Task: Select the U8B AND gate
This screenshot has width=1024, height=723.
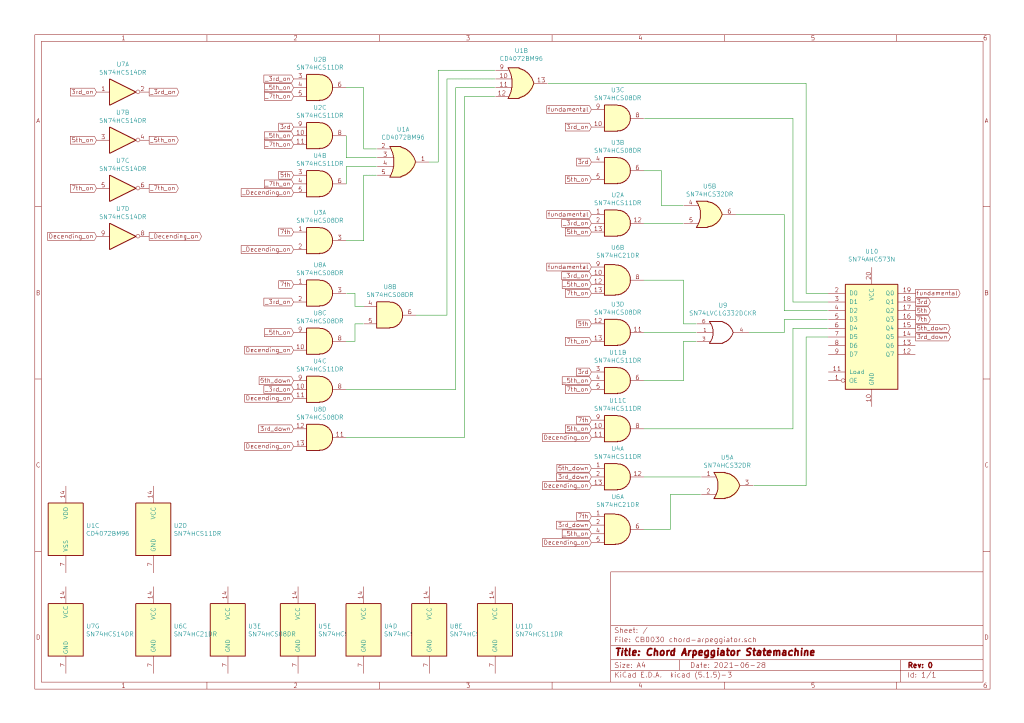Action: (x=389, y=314)
